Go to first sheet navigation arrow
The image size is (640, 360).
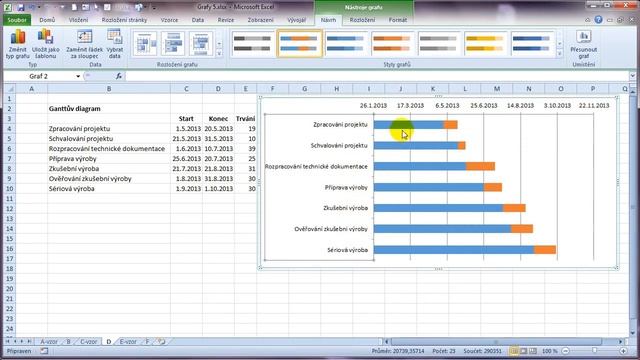click(x=8, y=341)
